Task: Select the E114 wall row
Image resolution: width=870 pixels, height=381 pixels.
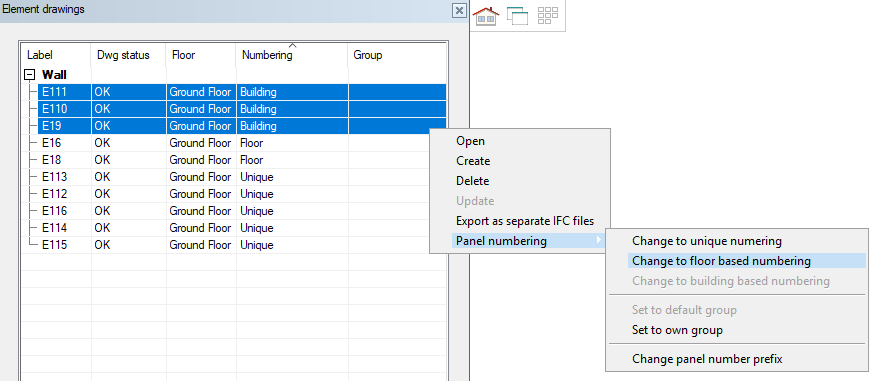Action: (234, 228)
